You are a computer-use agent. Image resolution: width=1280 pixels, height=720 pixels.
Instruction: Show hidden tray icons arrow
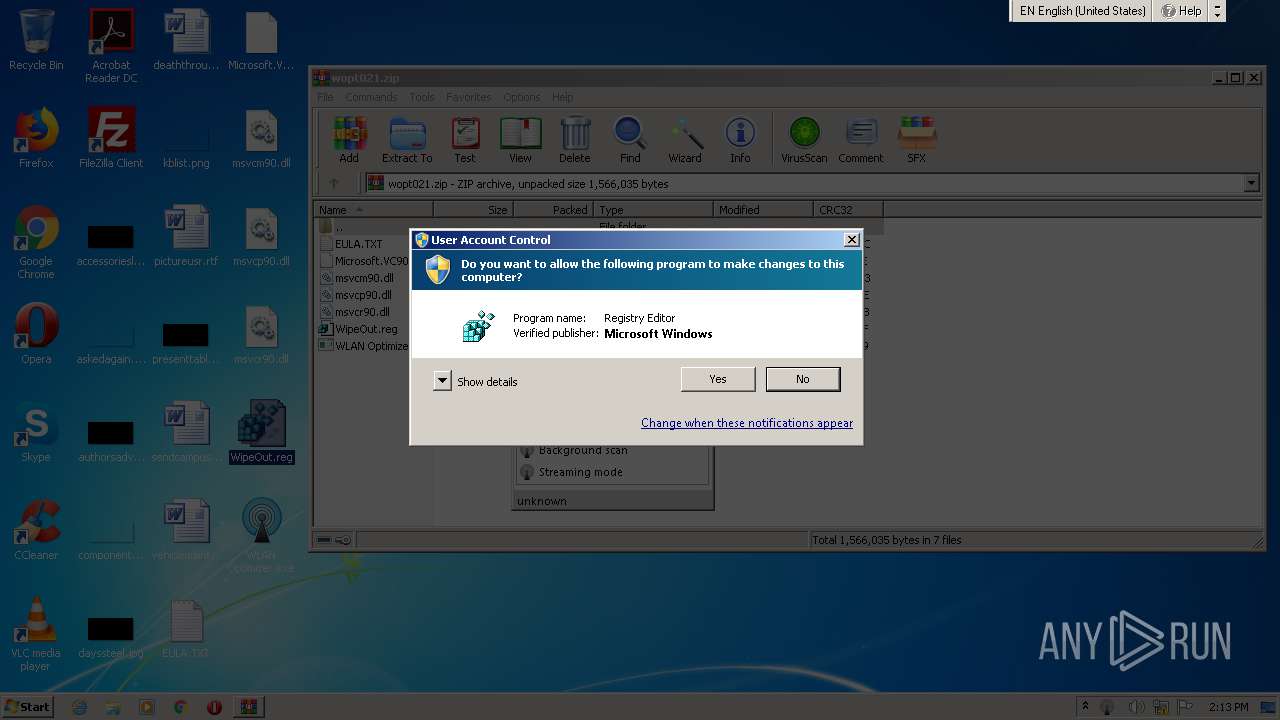[x=1085, y=707]
